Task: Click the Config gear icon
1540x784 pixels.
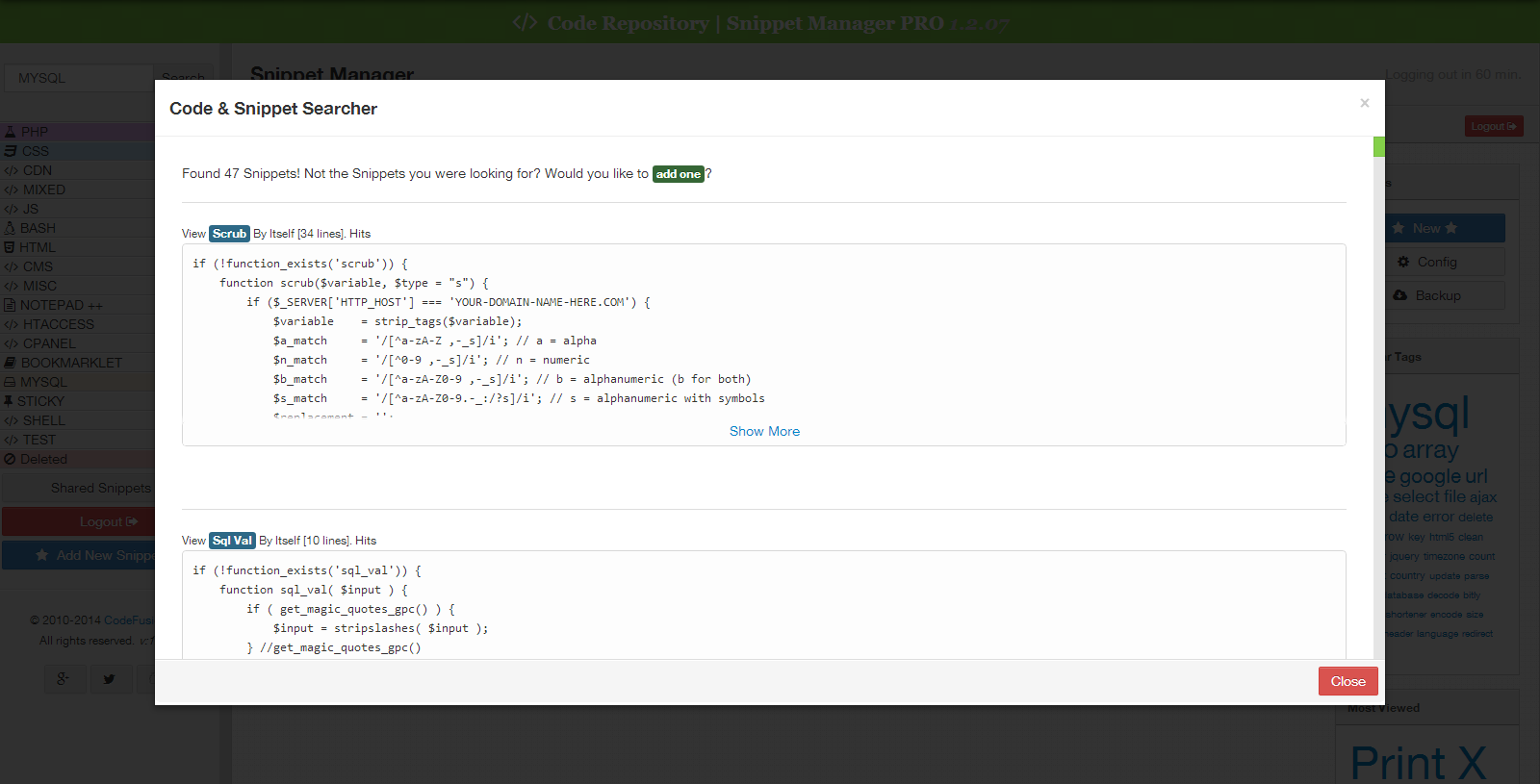Action: coord(1403,262)
